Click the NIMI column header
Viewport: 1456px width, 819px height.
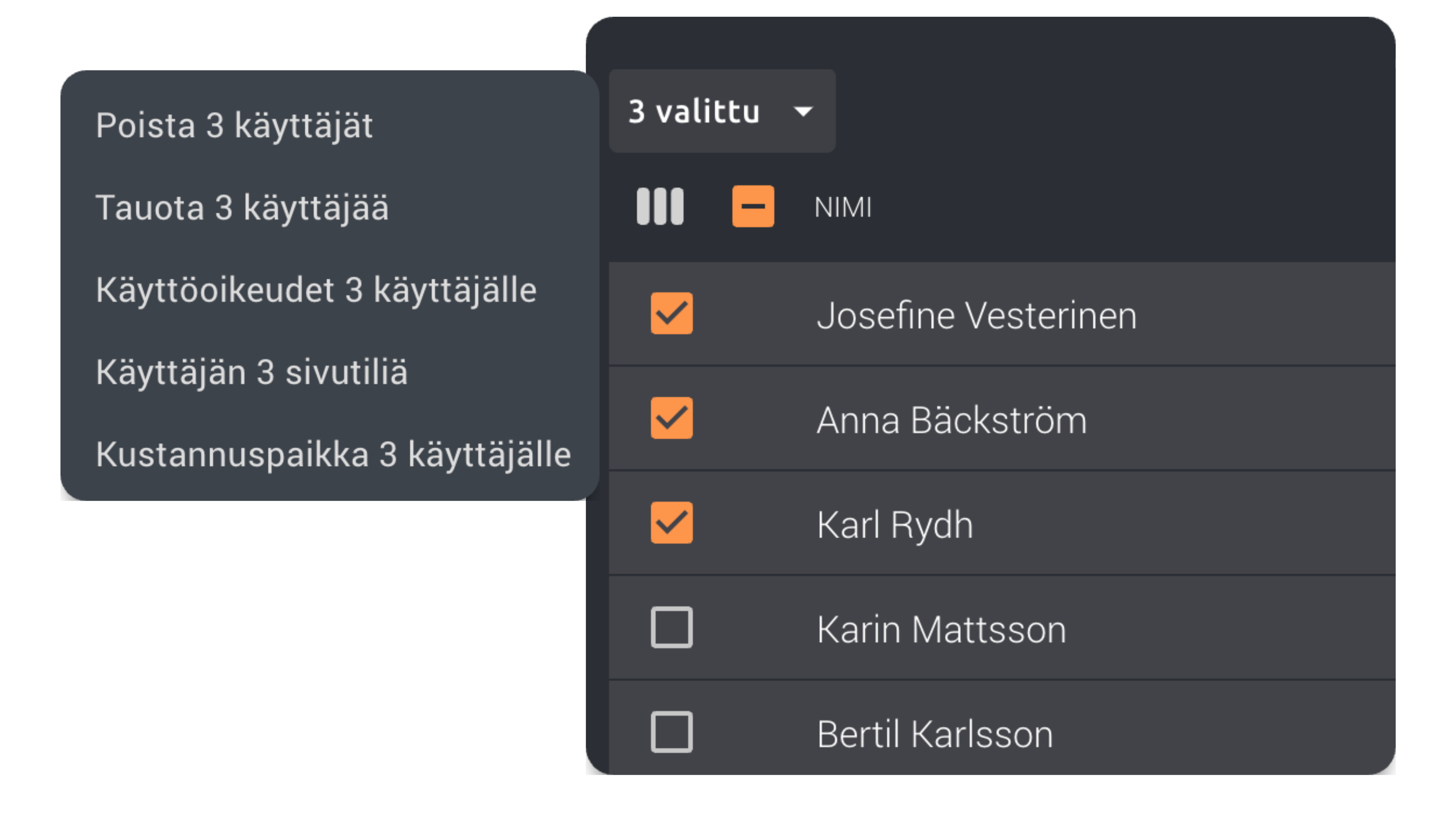click(x=843, y=207)
